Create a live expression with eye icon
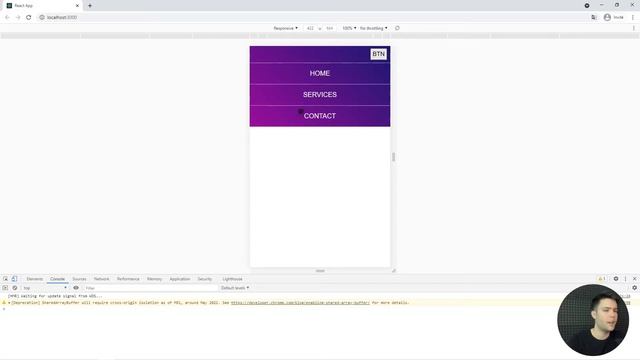640x360 pixels. click(76, 288)
